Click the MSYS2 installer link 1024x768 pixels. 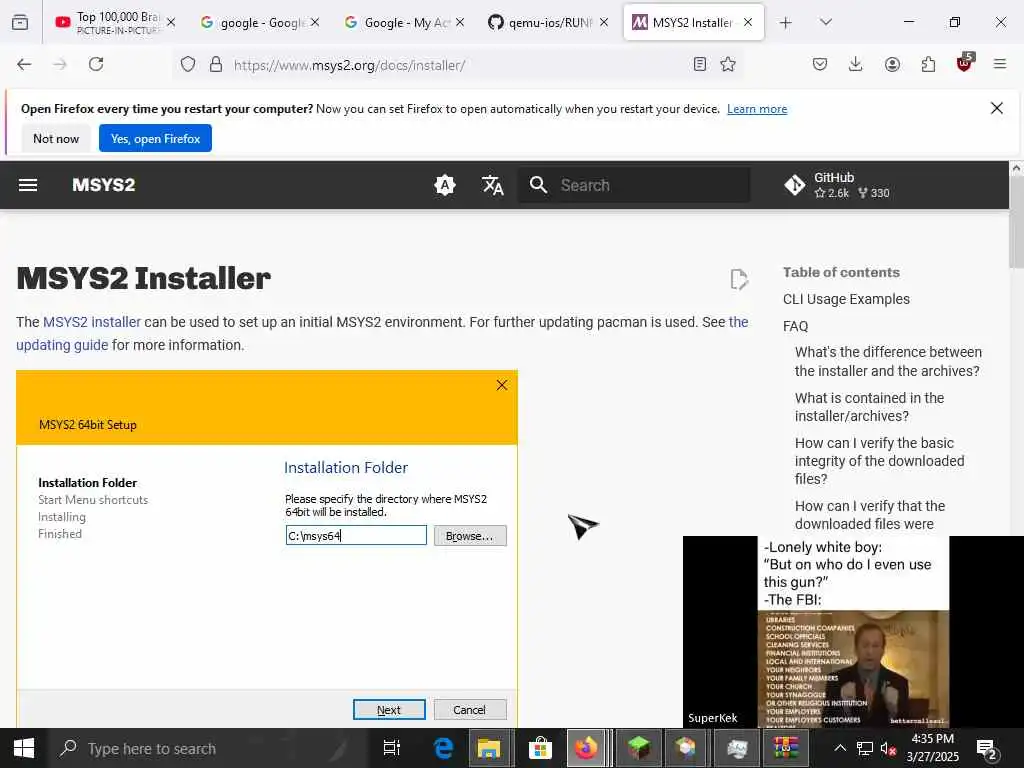[91, 322]
